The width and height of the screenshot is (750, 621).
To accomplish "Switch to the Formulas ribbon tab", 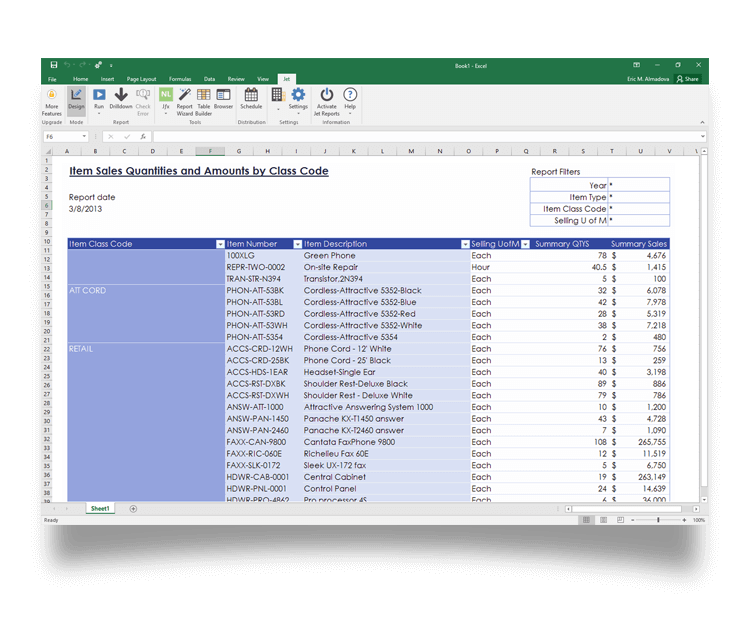I will (180, 78).
